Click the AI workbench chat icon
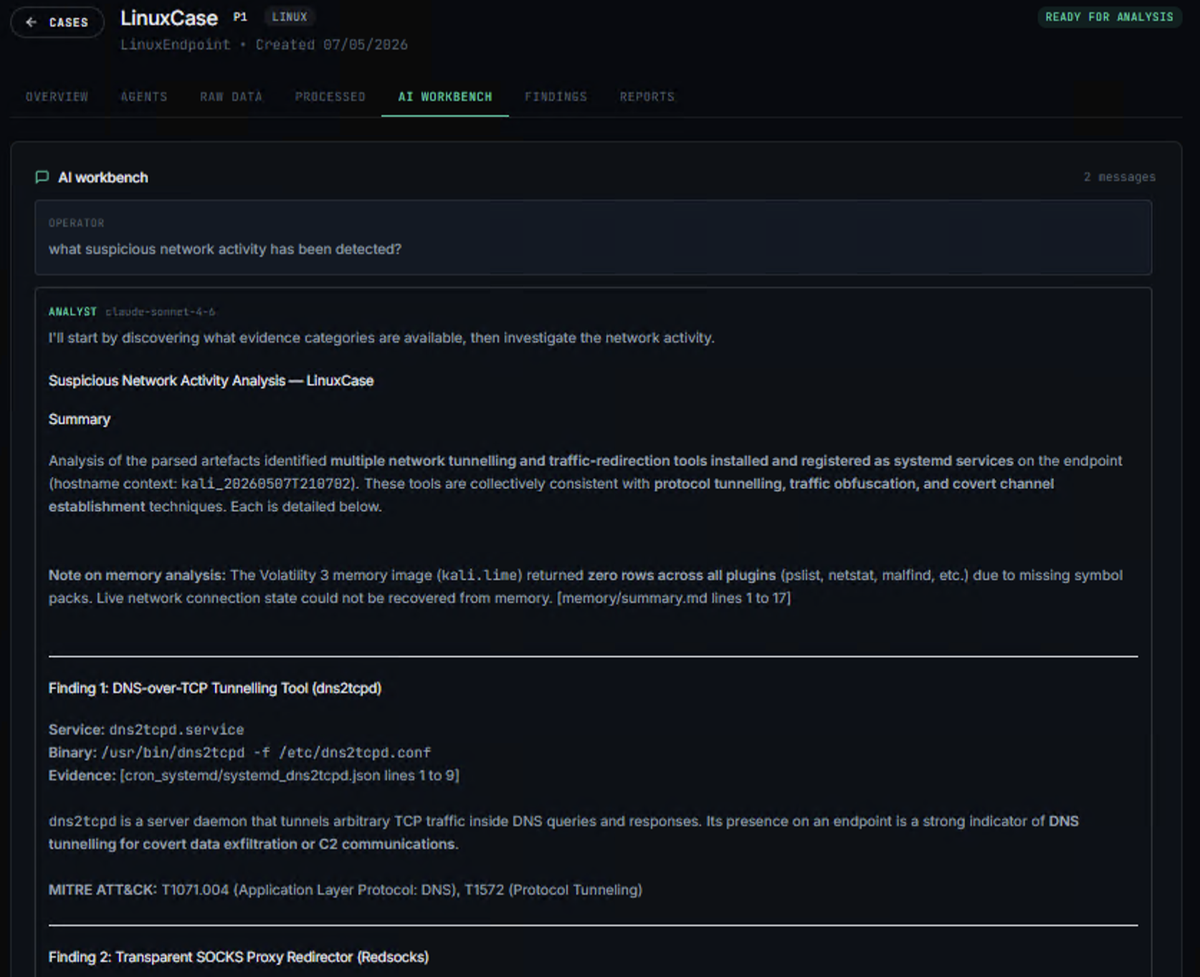 click(x=42, y=177)
